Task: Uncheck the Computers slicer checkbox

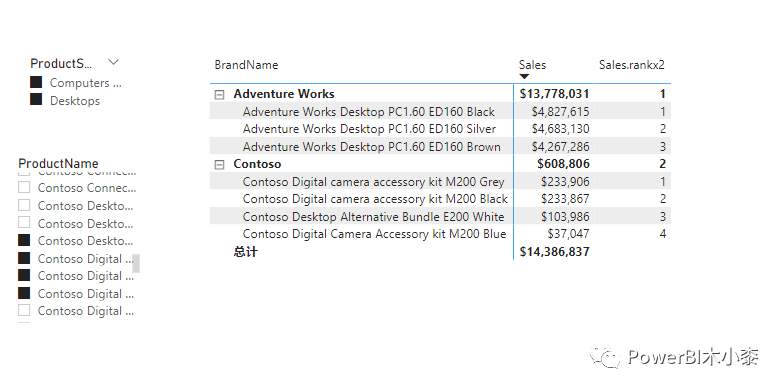Action: click(36, 82)
